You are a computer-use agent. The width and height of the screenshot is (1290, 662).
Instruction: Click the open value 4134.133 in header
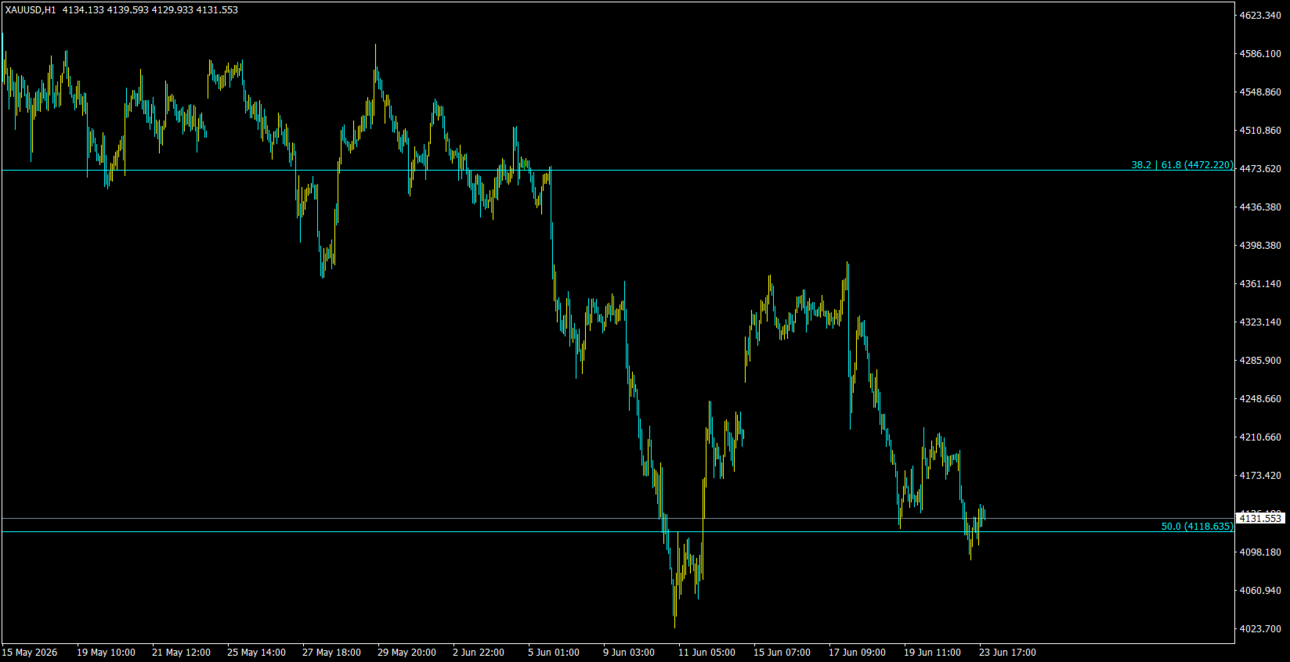(82, 9)
